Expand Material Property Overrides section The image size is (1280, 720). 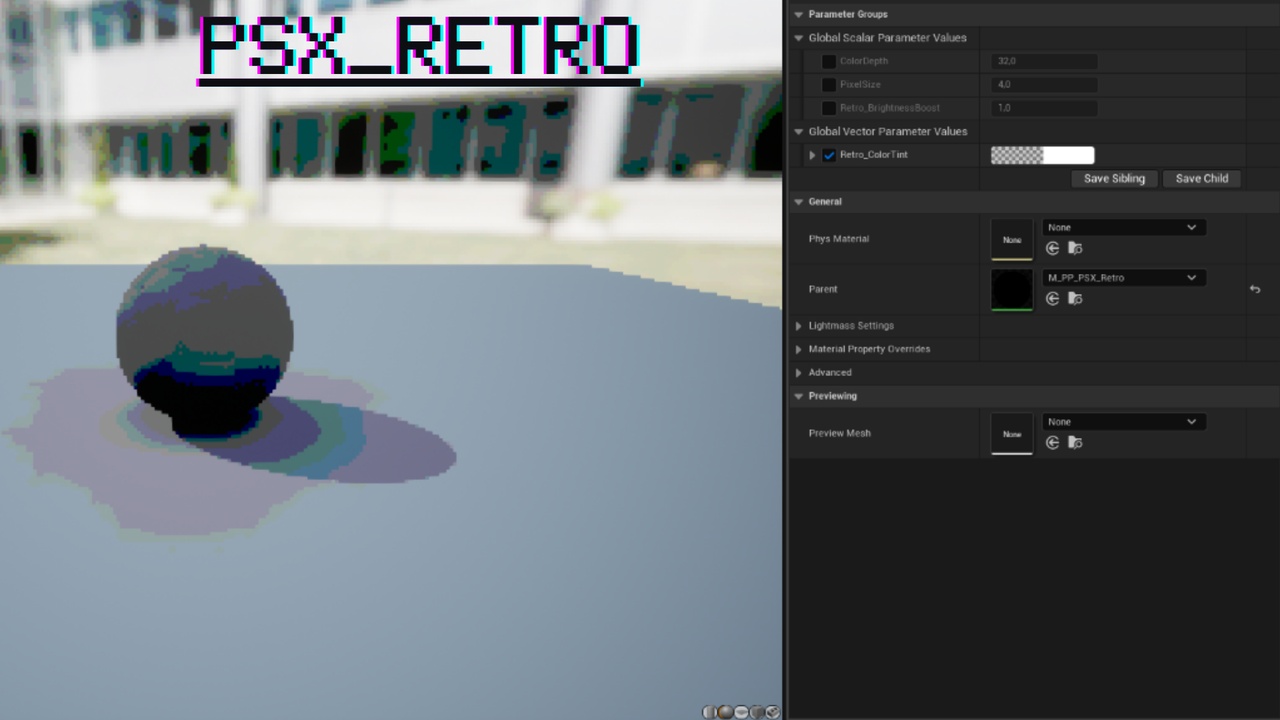799,349
